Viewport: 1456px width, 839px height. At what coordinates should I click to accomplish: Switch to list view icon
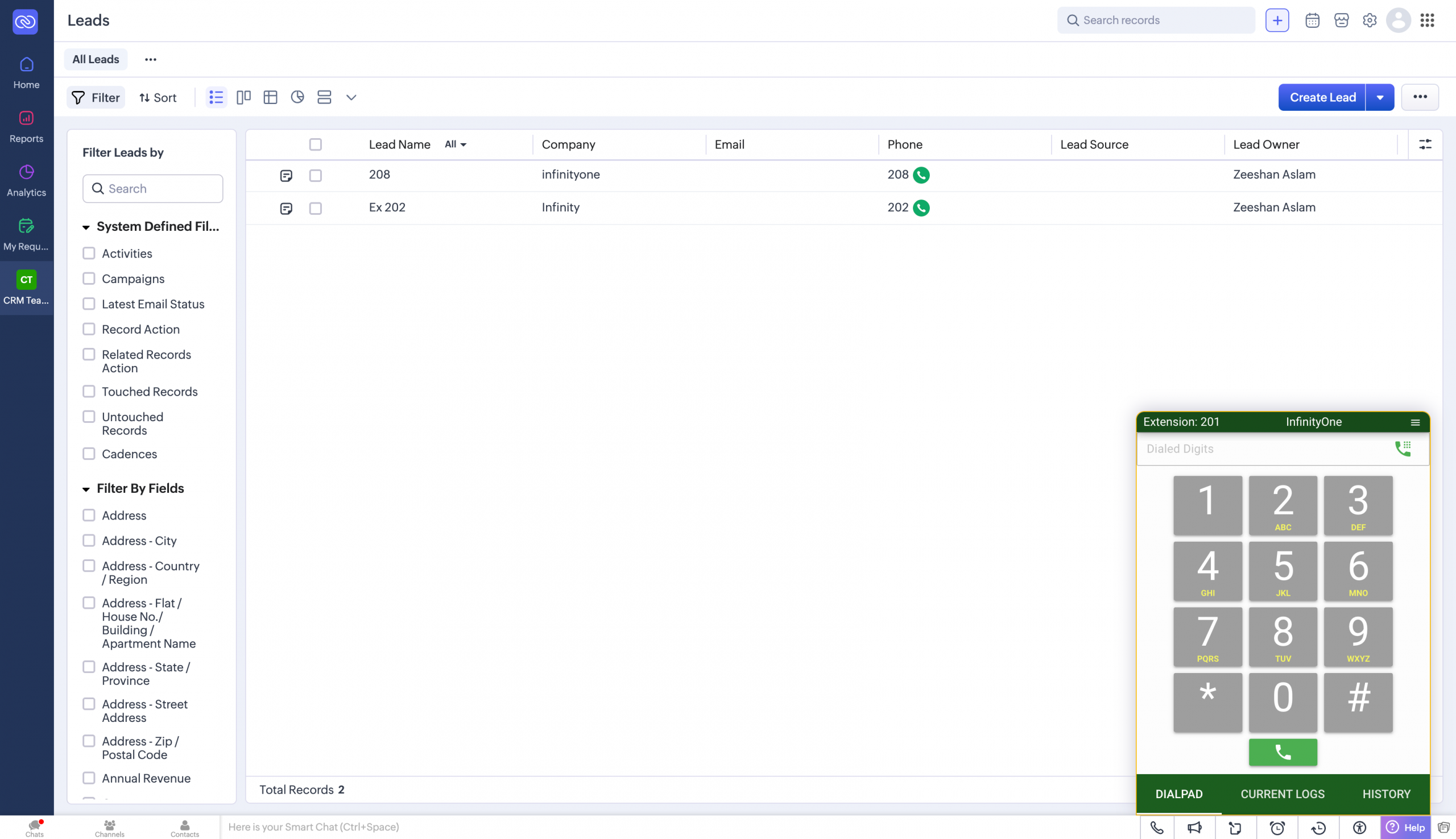coord(216,97)
